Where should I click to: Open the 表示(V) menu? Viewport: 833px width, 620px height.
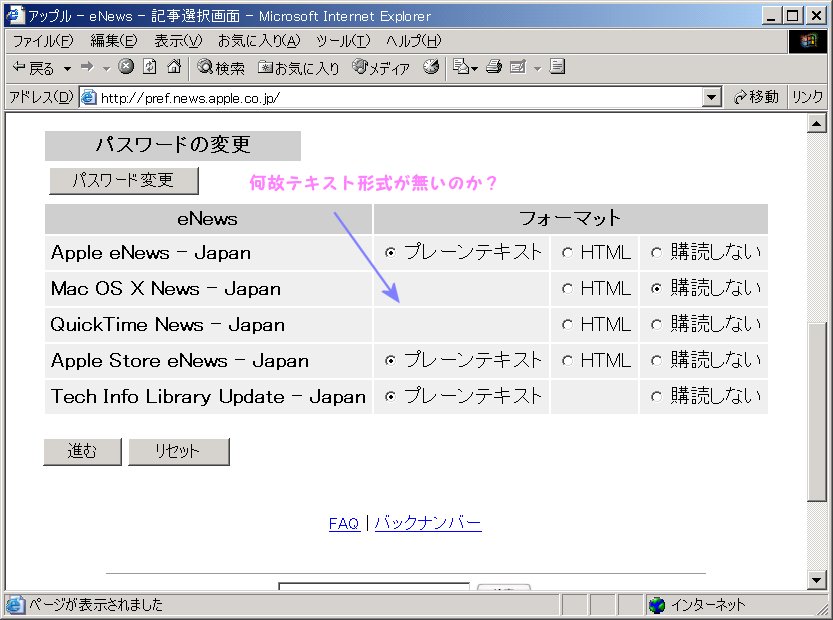pyautogui.click(x=178, y=41)
